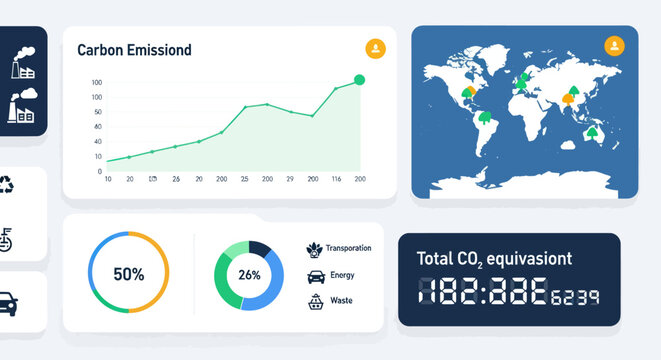Select the green tree marker on North America
This screenshot has height=360, width=661.
(466, 94)
